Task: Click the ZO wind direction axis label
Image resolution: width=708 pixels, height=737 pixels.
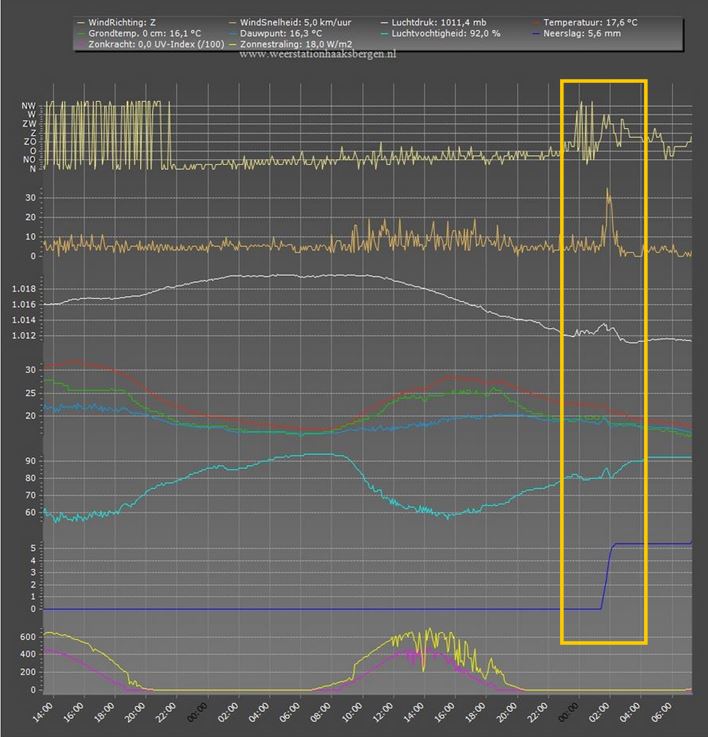Action: [x=30, y=141]
